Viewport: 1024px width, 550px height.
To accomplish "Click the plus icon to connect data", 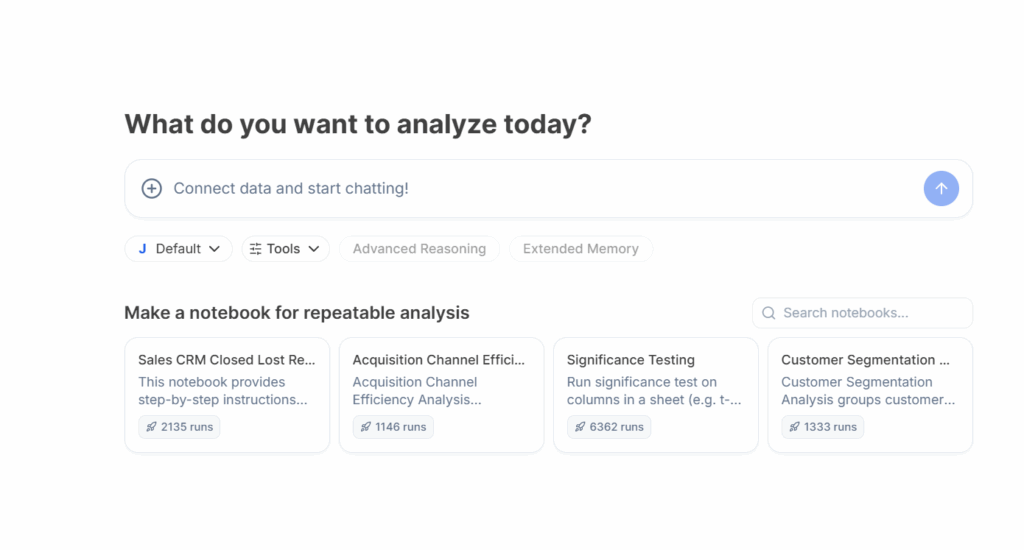I will click(x=152, y=188).
